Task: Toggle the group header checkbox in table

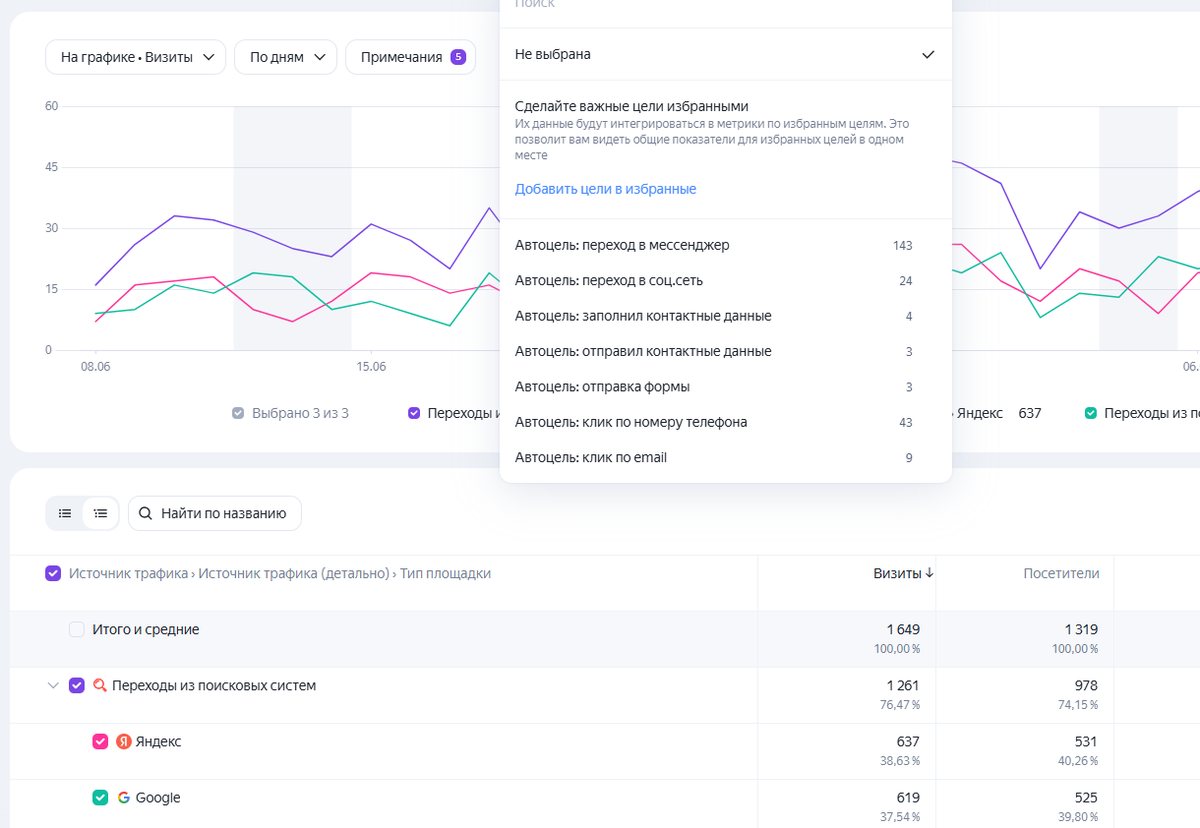Action: [53, 574]
